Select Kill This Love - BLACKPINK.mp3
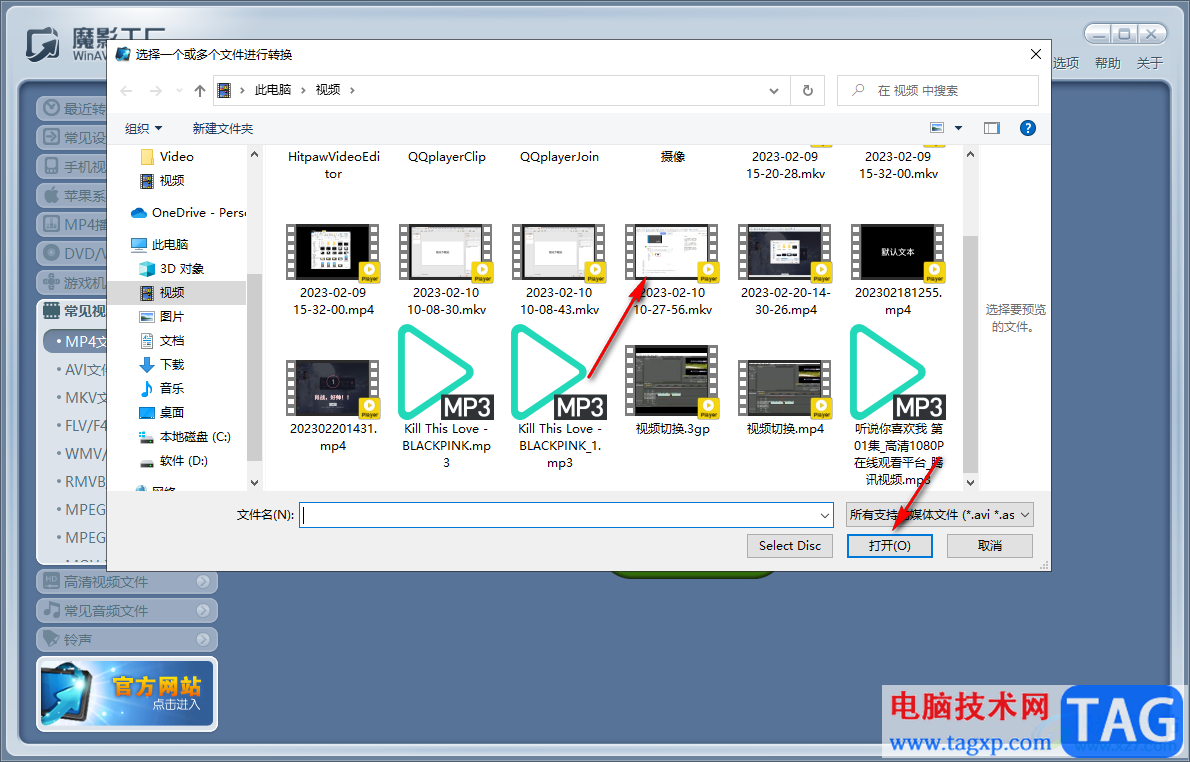This screenshot has height=762, width=1190. click(446, 398)
